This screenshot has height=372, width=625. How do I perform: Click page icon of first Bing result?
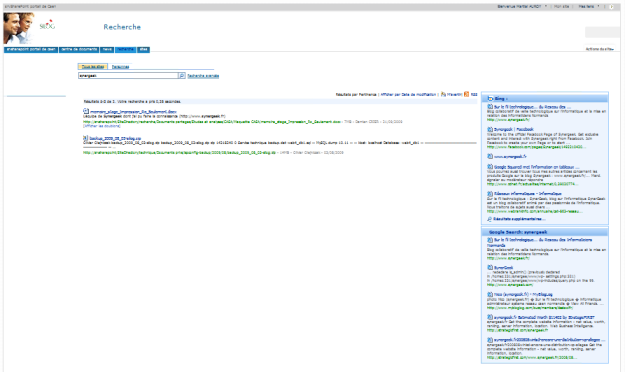point(490,107)
